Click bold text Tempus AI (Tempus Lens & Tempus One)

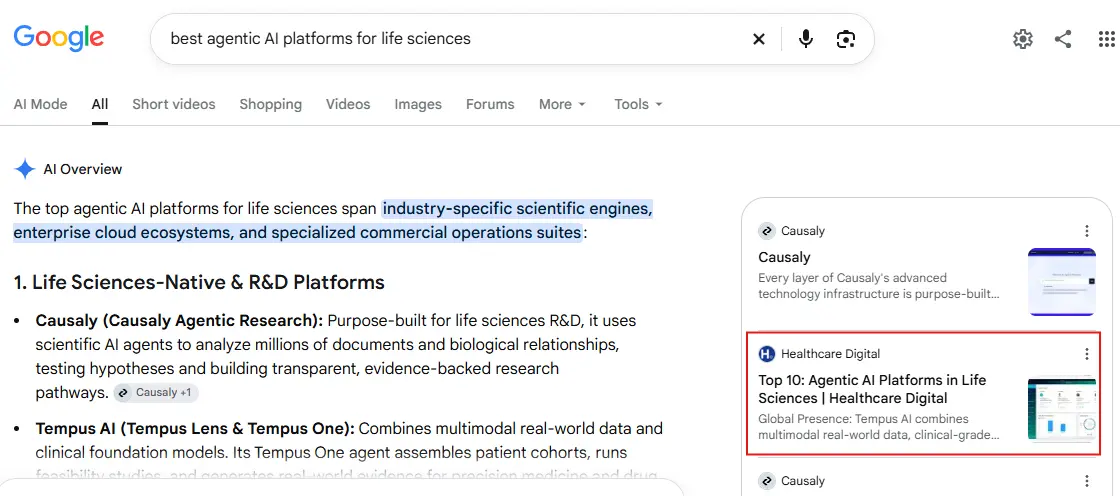pyautogui.click(x=195, y=429)
